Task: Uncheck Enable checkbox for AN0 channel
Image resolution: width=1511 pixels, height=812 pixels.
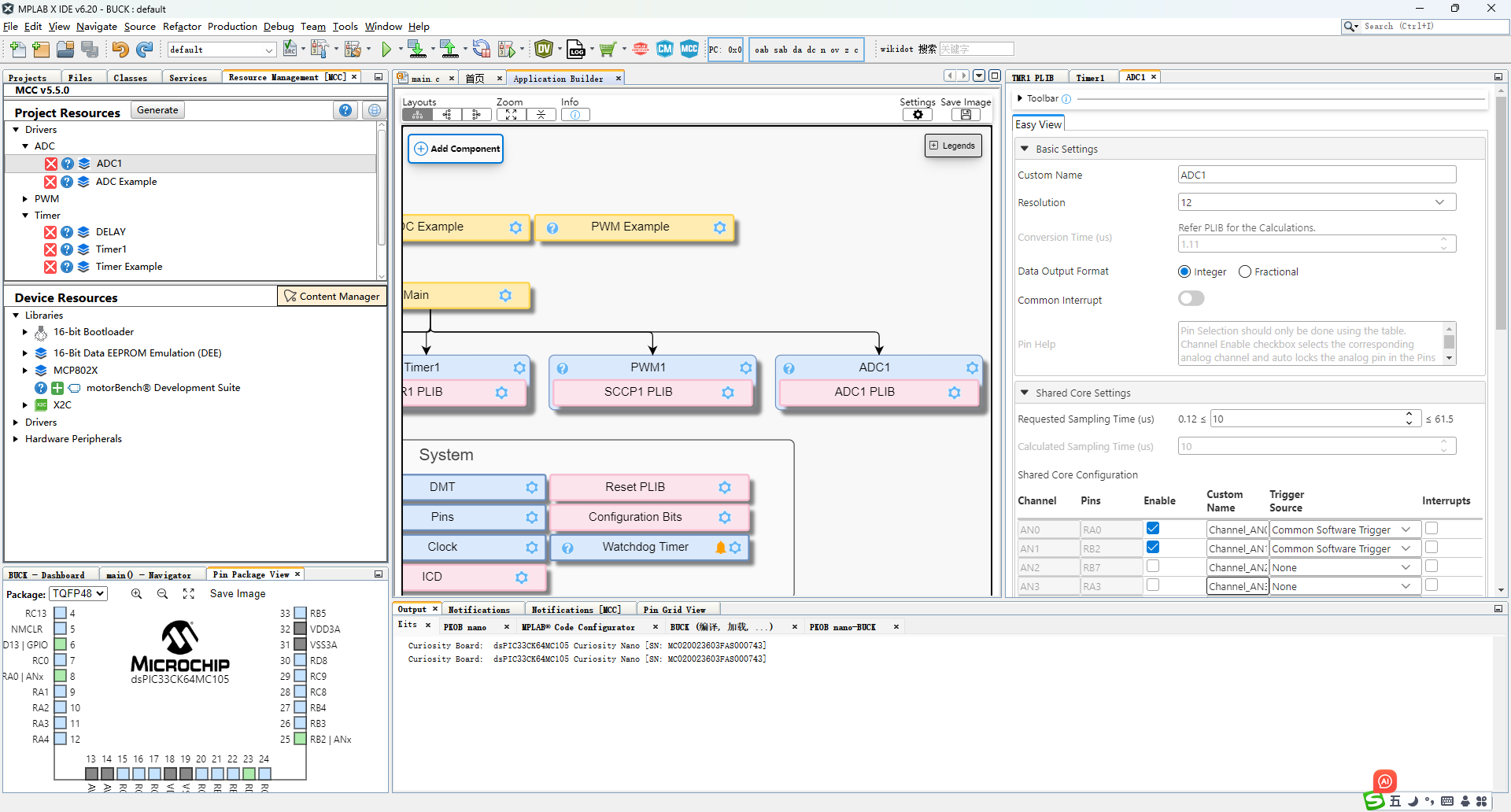Action: pos(1153,529)
